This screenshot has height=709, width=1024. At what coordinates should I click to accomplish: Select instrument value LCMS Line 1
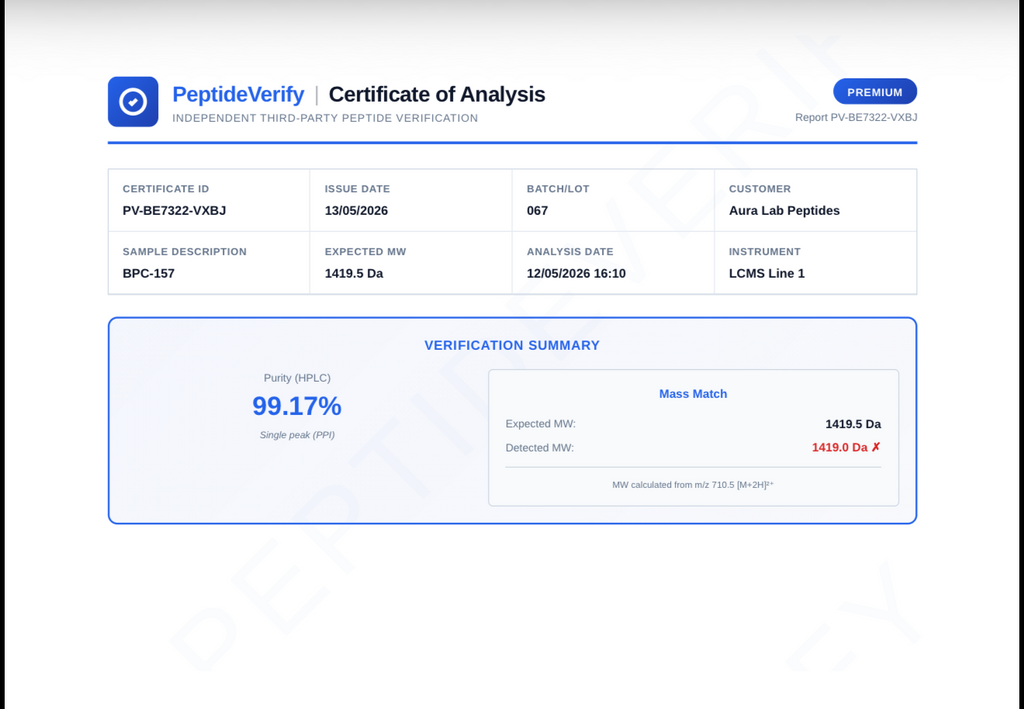[767, 274]
